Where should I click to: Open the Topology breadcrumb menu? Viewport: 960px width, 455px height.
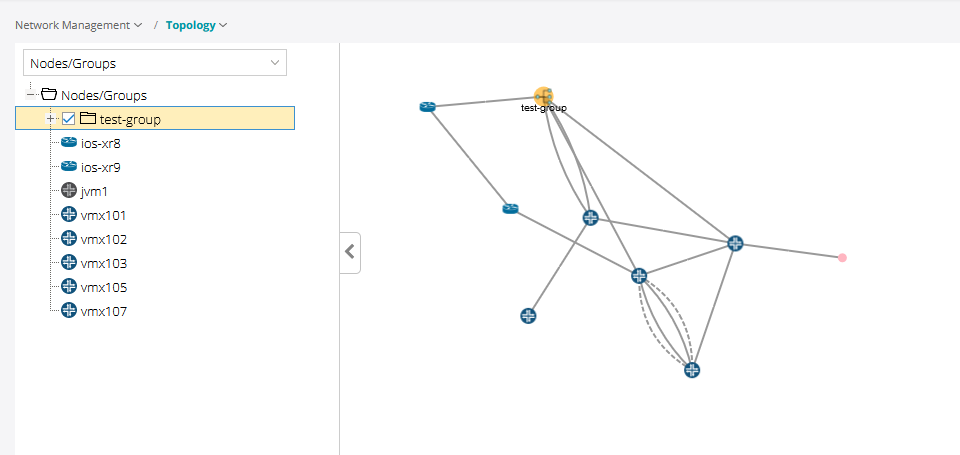click(196, 25)
